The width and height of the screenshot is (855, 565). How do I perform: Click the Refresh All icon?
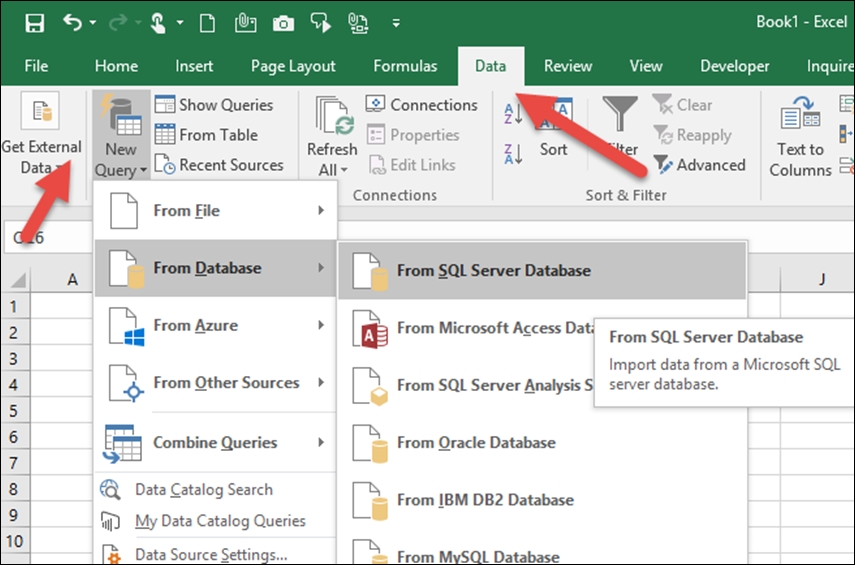(333, 116)
